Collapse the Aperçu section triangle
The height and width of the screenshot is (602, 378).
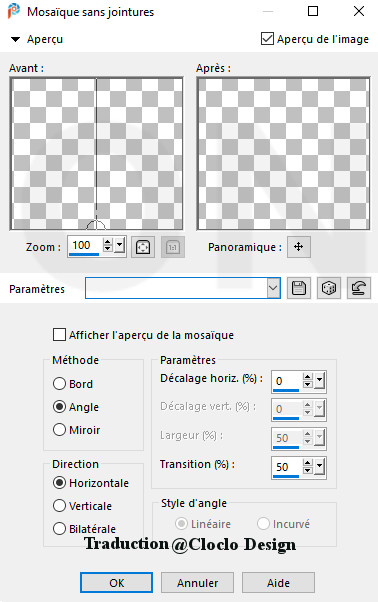pyautogui.click(x=15, y=39)
